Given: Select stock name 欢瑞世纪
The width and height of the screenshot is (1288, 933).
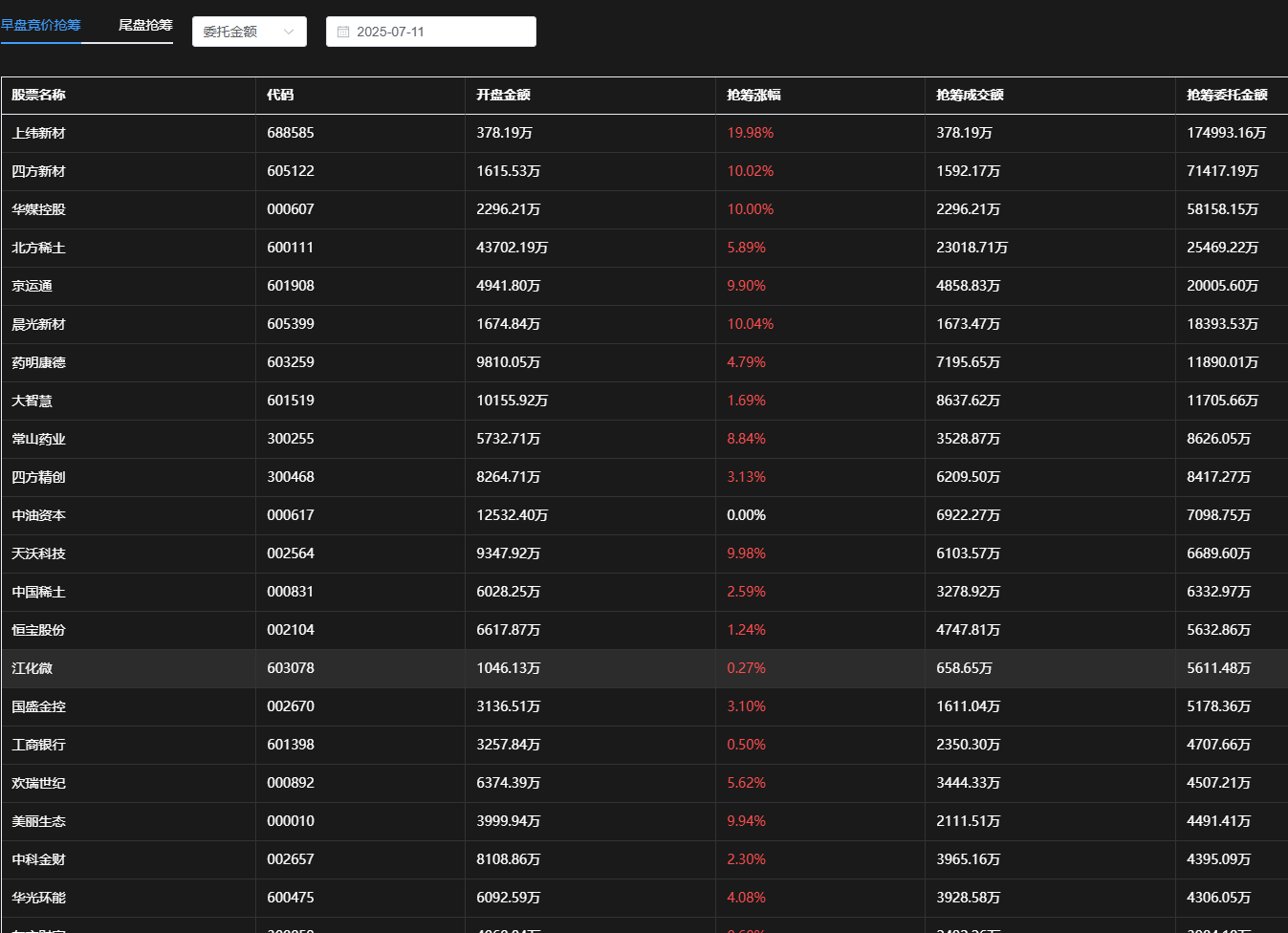Looking at the screenshot, I should [x=39, y=783].
